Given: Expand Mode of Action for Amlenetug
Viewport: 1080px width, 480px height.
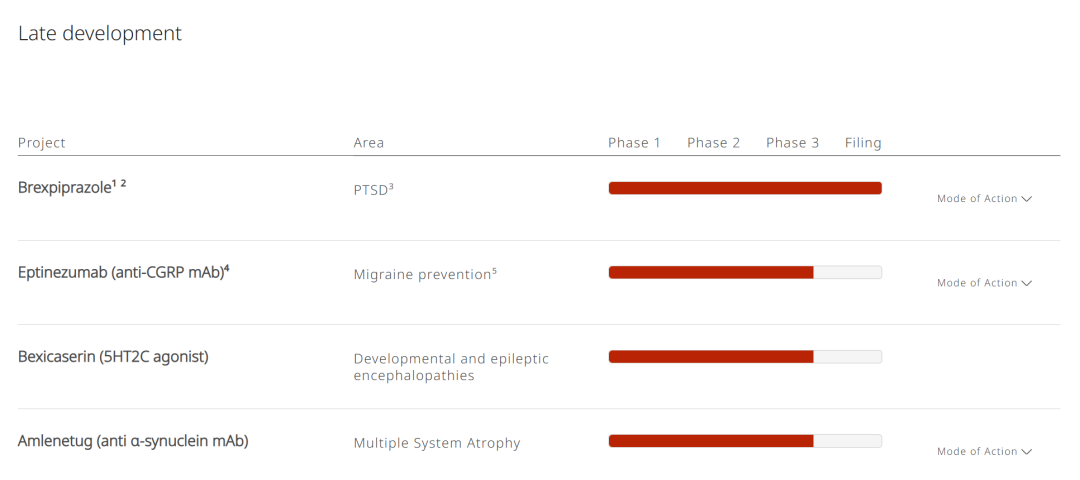Looking at the screenshot, I should coord(983,452).
